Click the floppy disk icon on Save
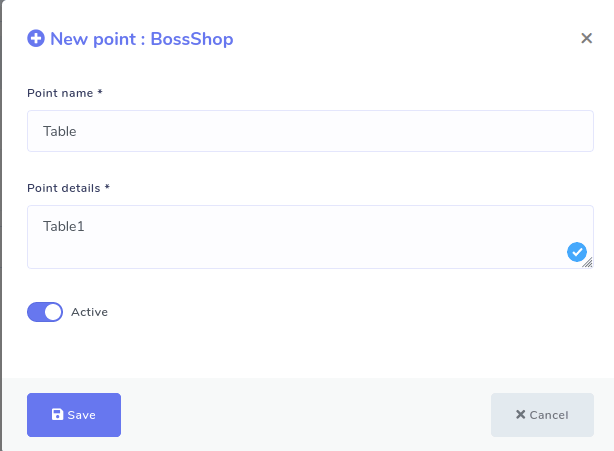This screenshot has width=614, height=451. [57, 415]
